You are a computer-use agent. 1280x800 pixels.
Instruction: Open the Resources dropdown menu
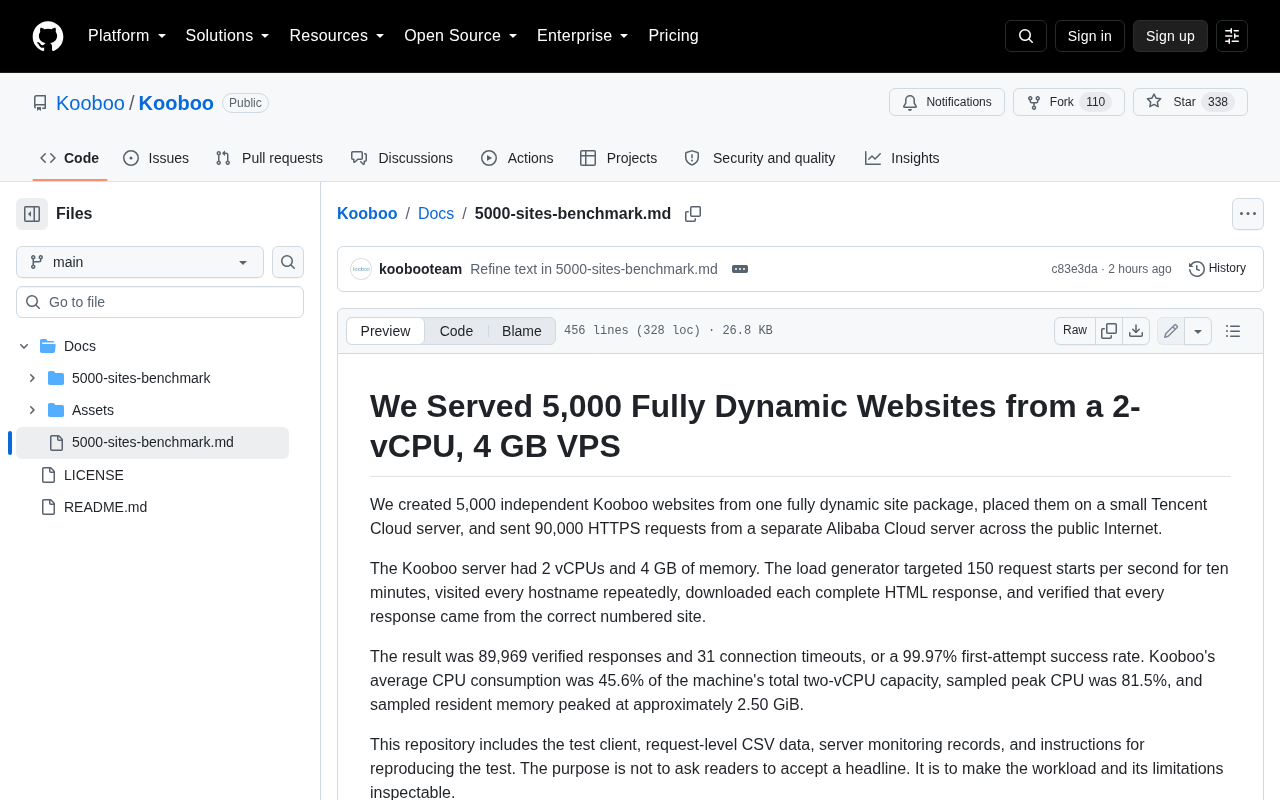[337, 36]
